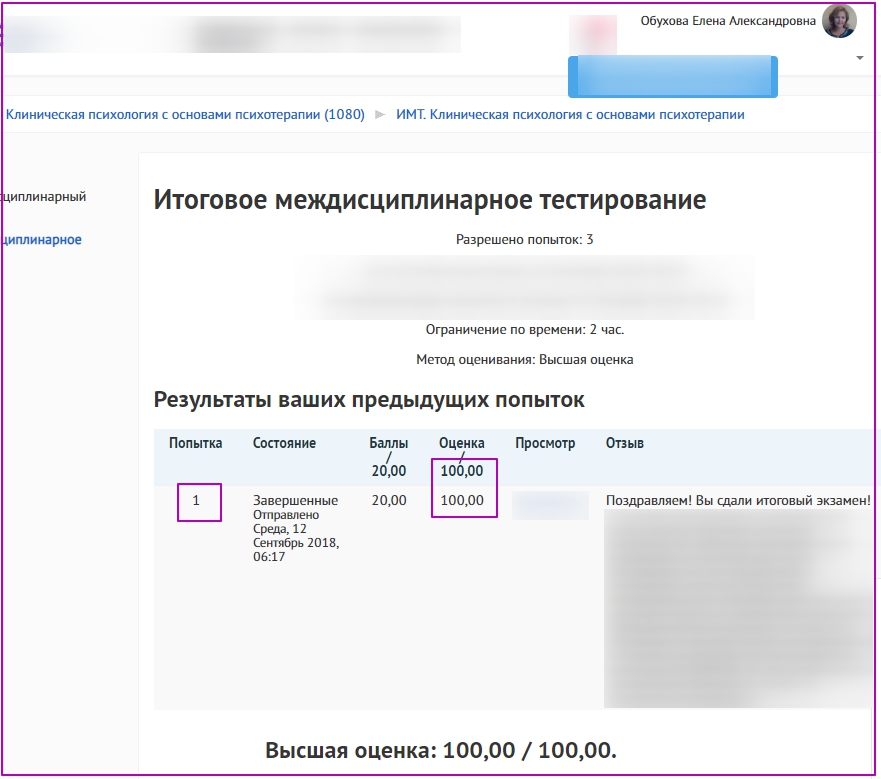The height and width of the screenshot is (779, 881).
Task: Click the breadcrumb arrow separator
Action: 380,115
